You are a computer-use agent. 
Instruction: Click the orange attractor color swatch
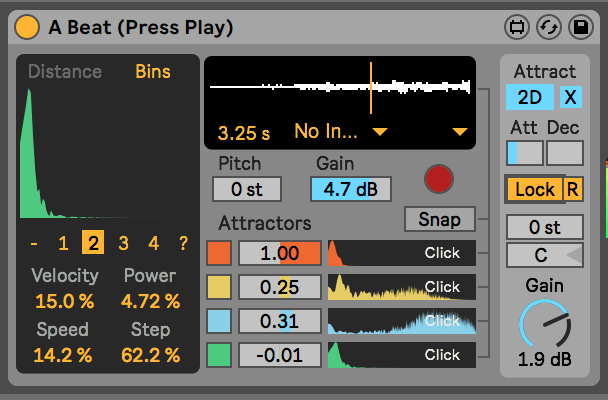(x=220, y=254)
